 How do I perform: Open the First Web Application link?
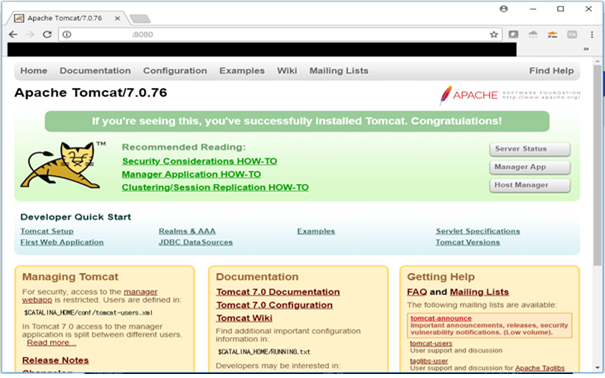coord(62,242)
